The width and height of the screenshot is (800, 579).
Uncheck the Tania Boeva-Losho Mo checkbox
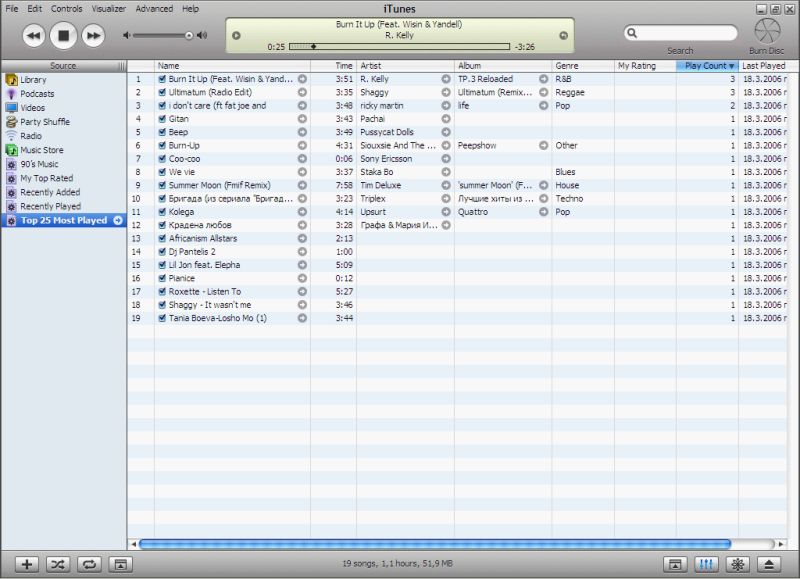[x=162, y=318]
